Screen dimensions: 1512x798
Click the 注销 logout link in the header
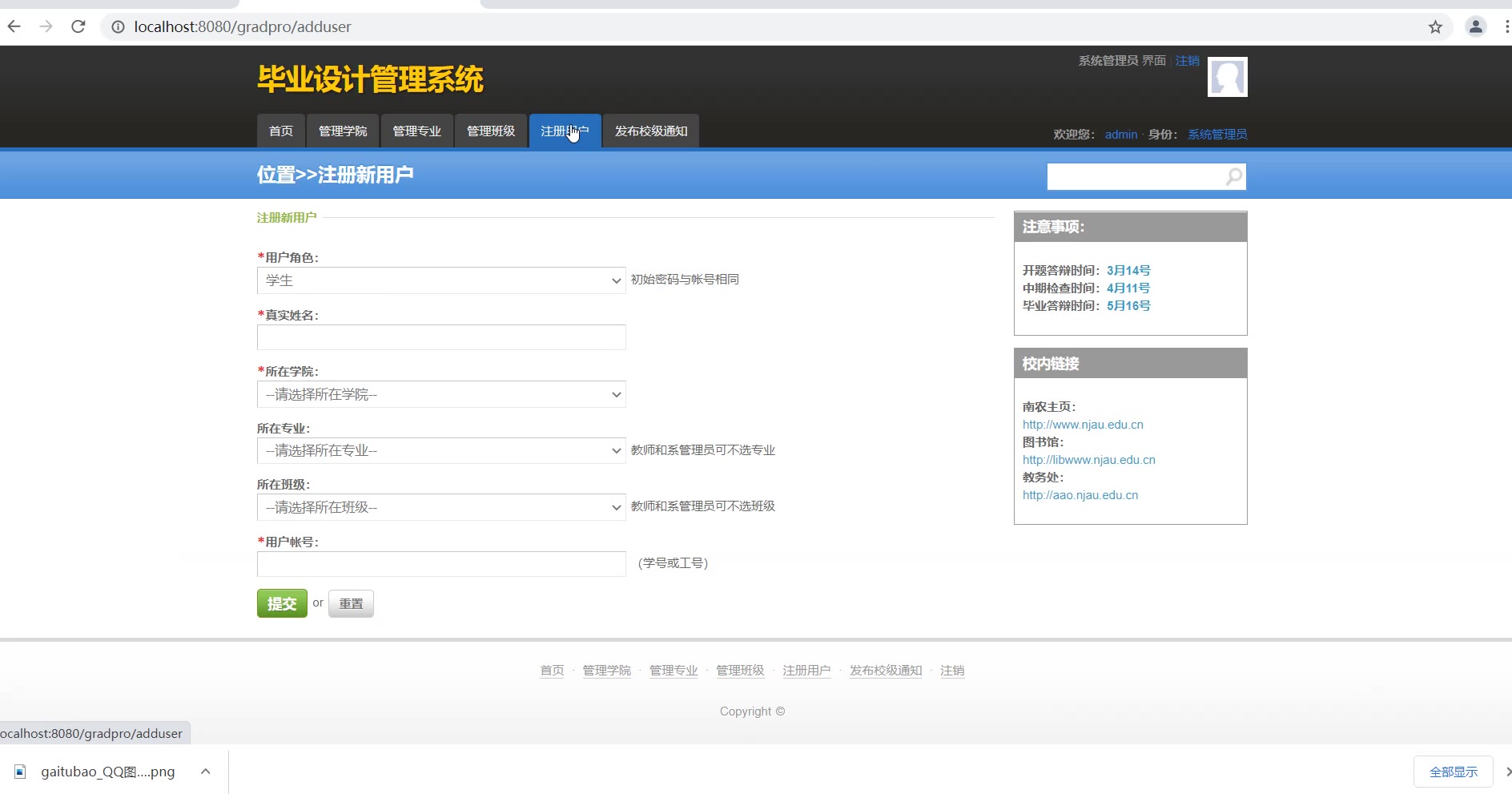[x=1187, y=61]
